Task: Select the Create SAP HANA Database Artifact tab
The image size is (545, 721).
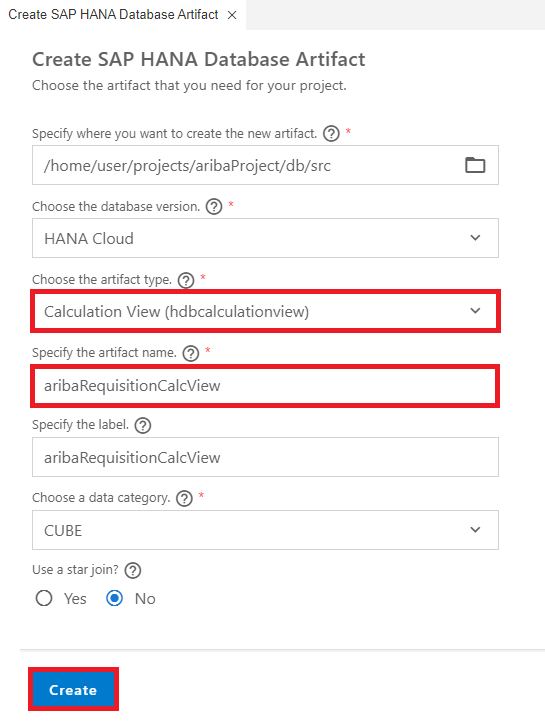Action: click(113, 15)
